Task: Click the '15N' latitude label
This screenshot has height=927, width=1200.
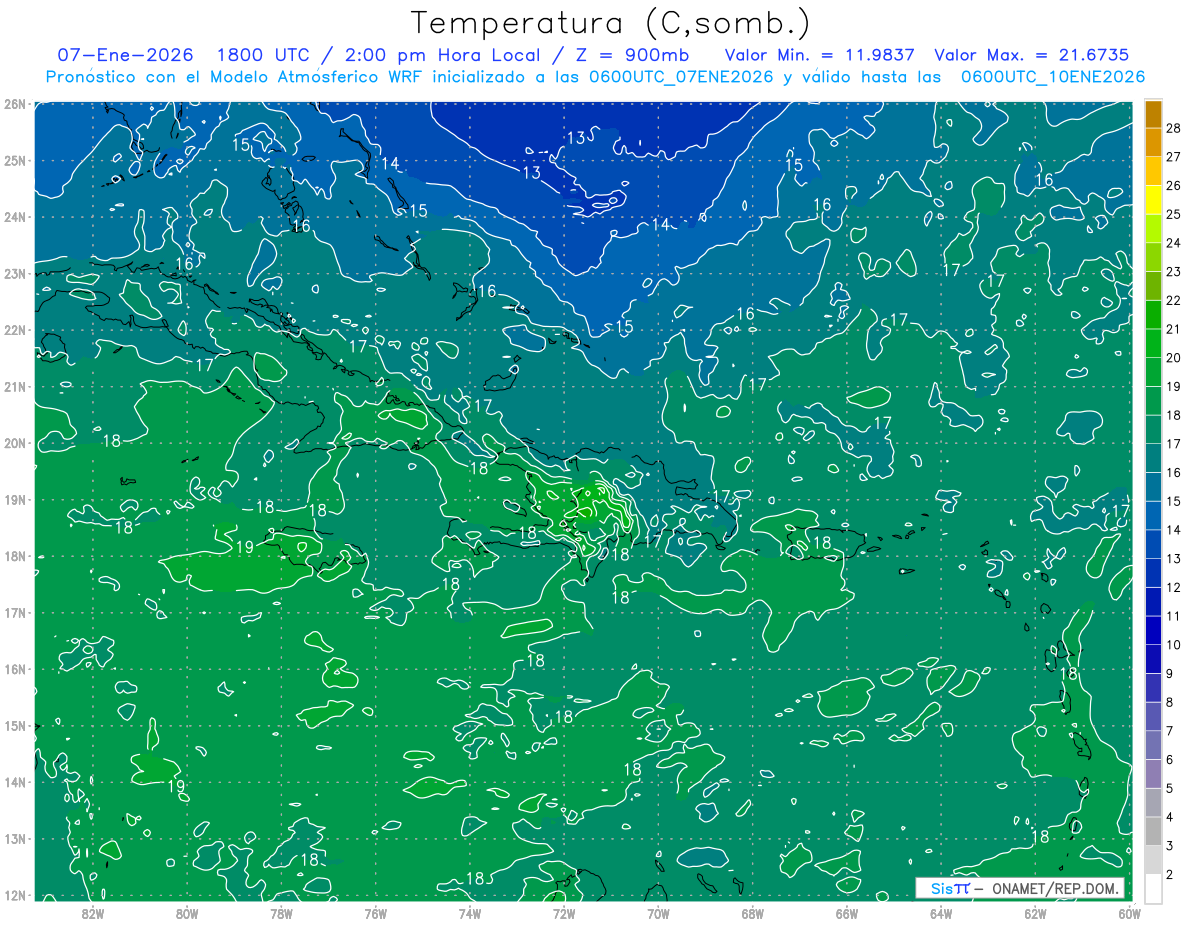Action: pyautogui.click(x=15, y=725)
